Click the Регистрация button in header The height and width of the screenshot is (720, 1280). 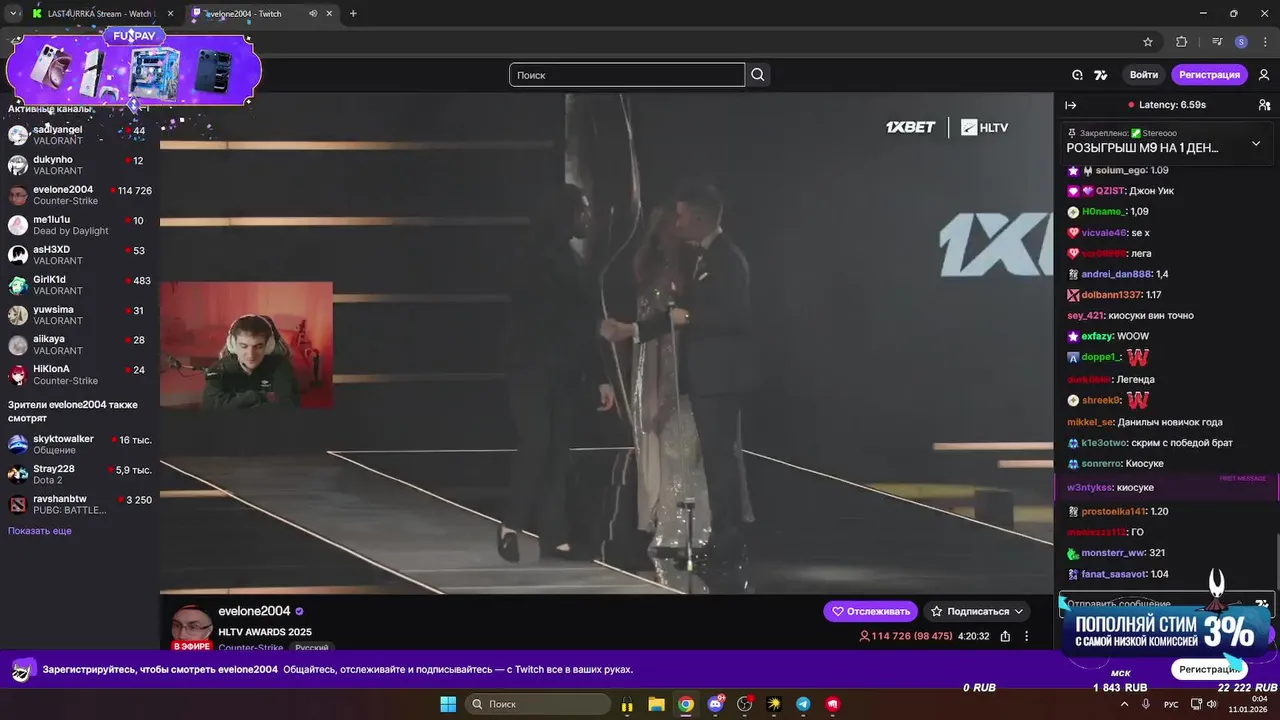[x=1209, y=75]
